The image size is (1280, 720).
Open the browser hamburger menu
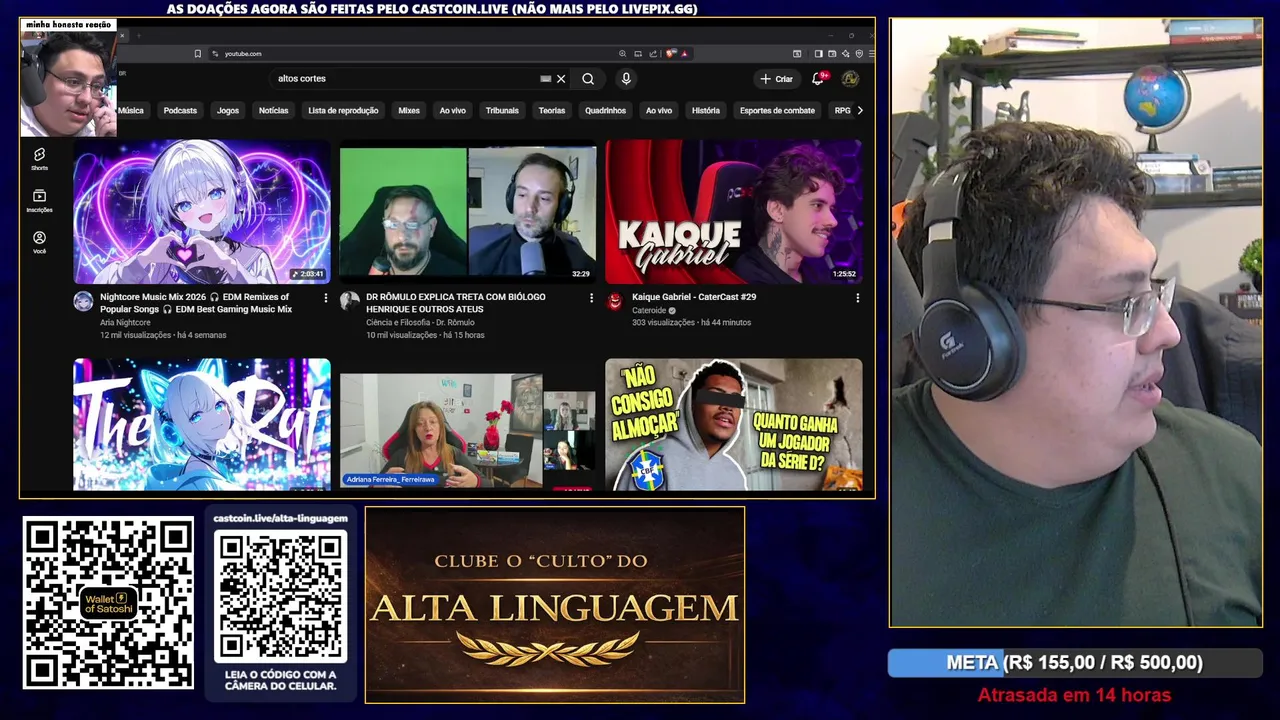[872, 54]
